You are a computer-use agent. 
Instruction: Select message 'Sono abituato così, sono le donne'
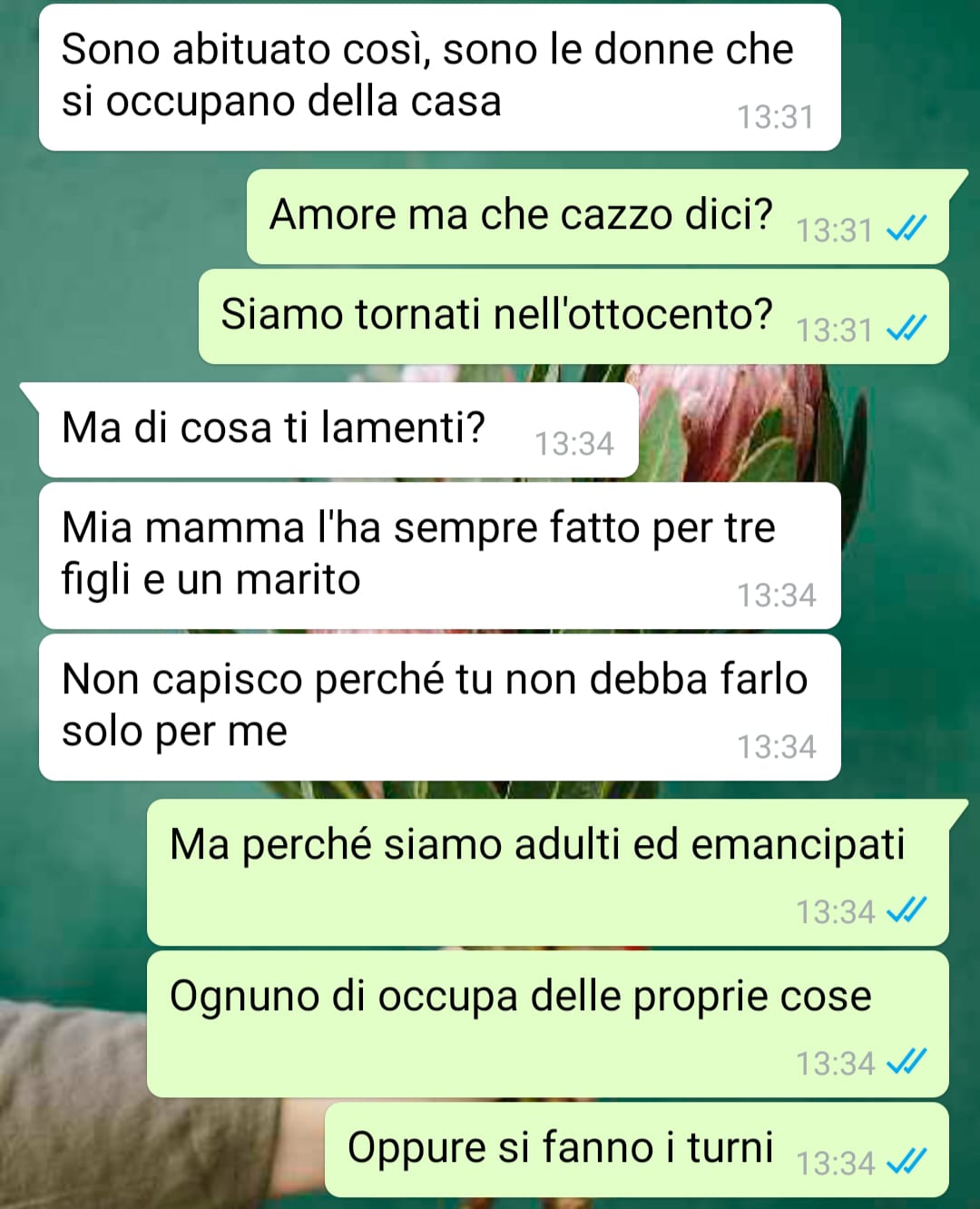[x=440, y=77]
